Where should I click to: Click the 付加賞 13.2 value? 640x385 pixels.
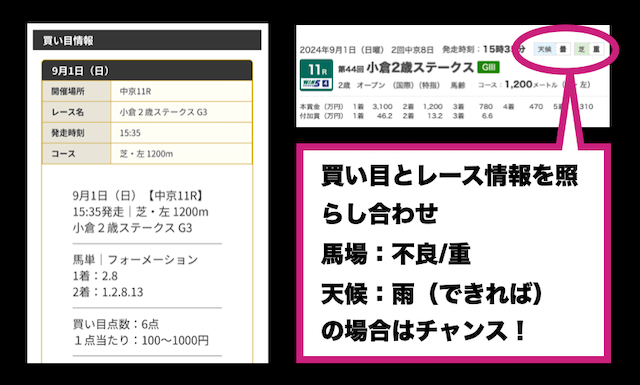[435, 116]
